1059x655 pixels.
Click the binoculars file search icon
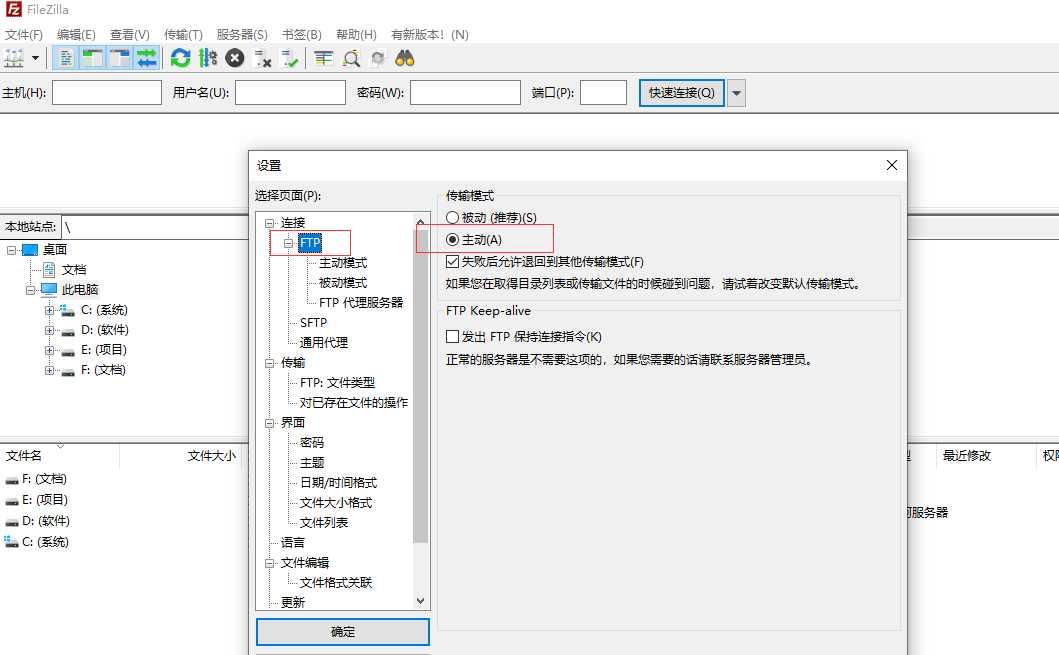(x=405, y=59)
